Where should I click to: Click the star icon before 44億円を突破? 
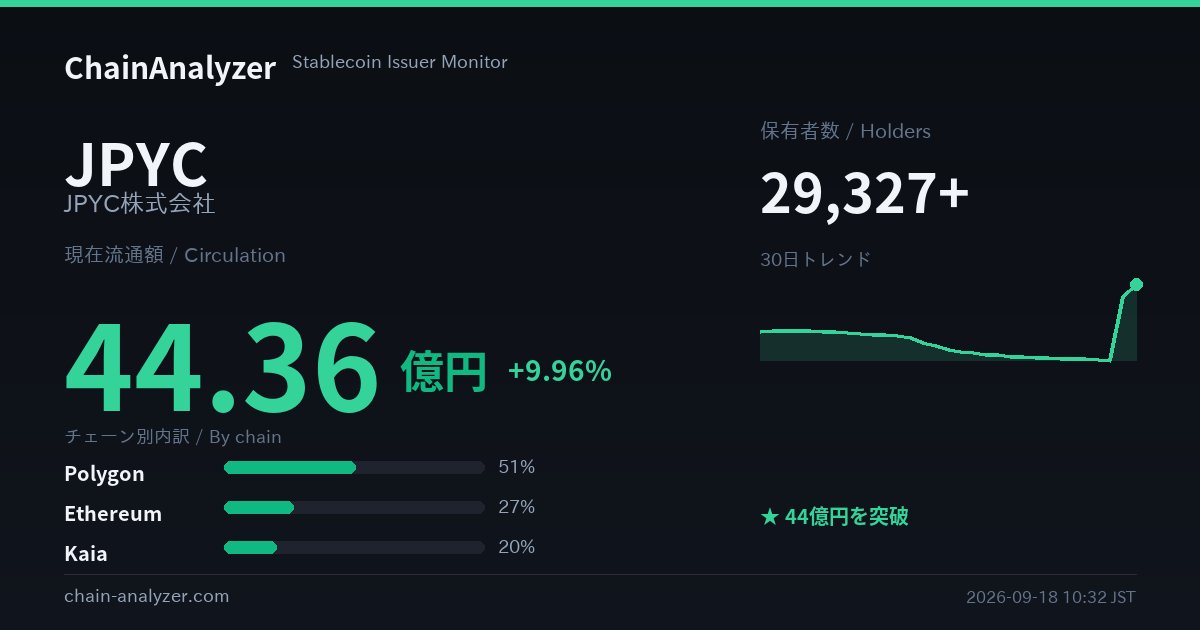click(769, 517)
